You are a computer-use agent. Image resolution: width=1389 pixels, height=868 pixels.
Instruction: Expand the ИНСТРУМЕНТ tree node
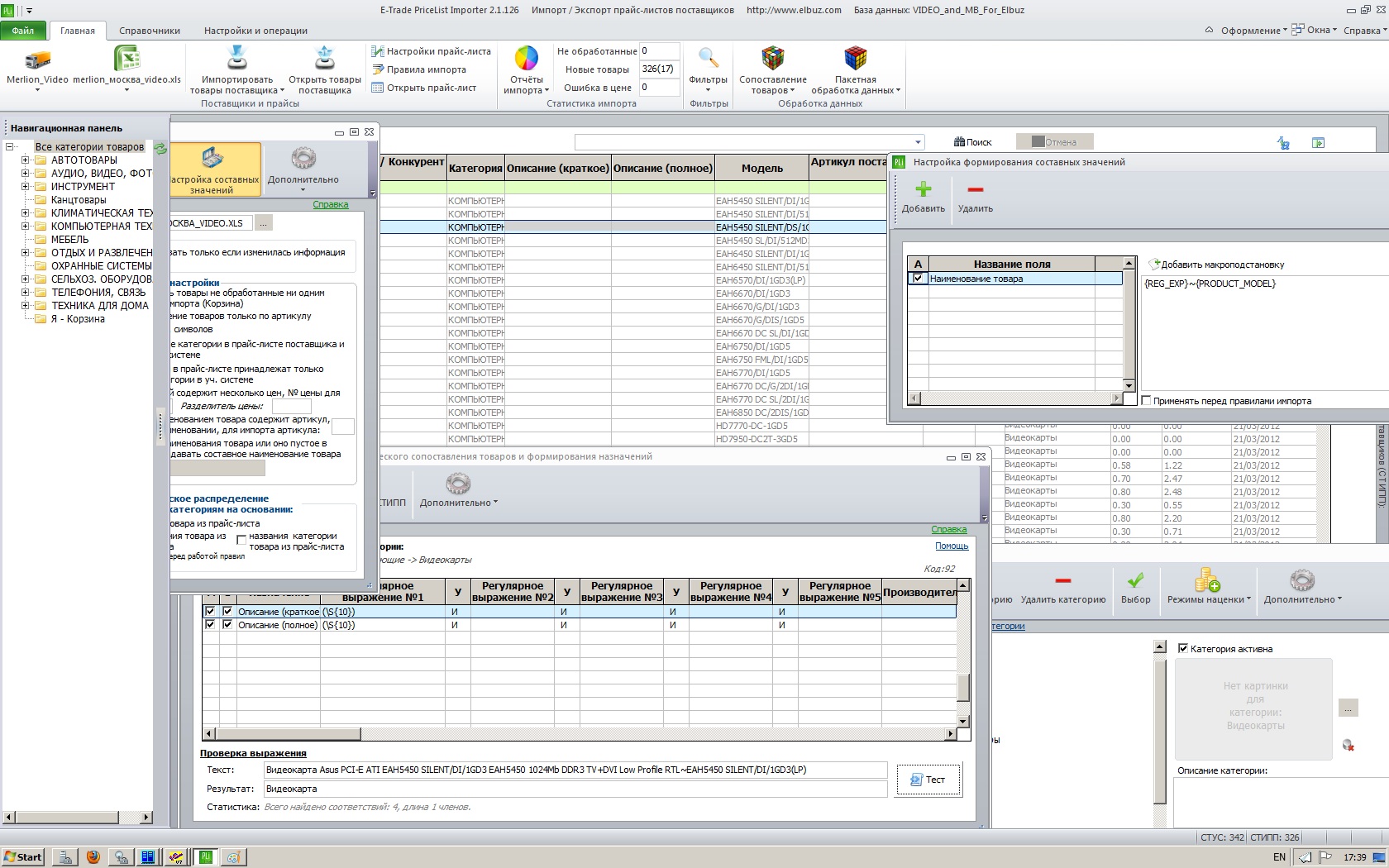[x=25, y=187]
